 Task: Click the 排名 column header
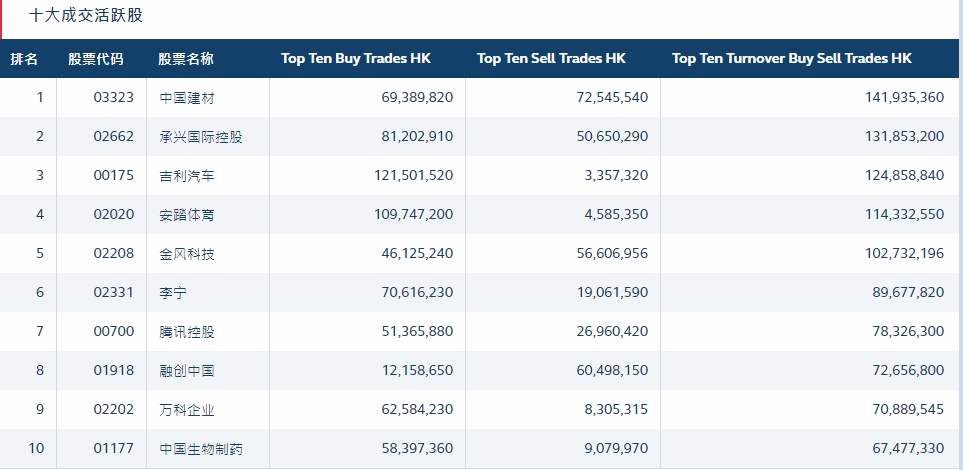25,59
